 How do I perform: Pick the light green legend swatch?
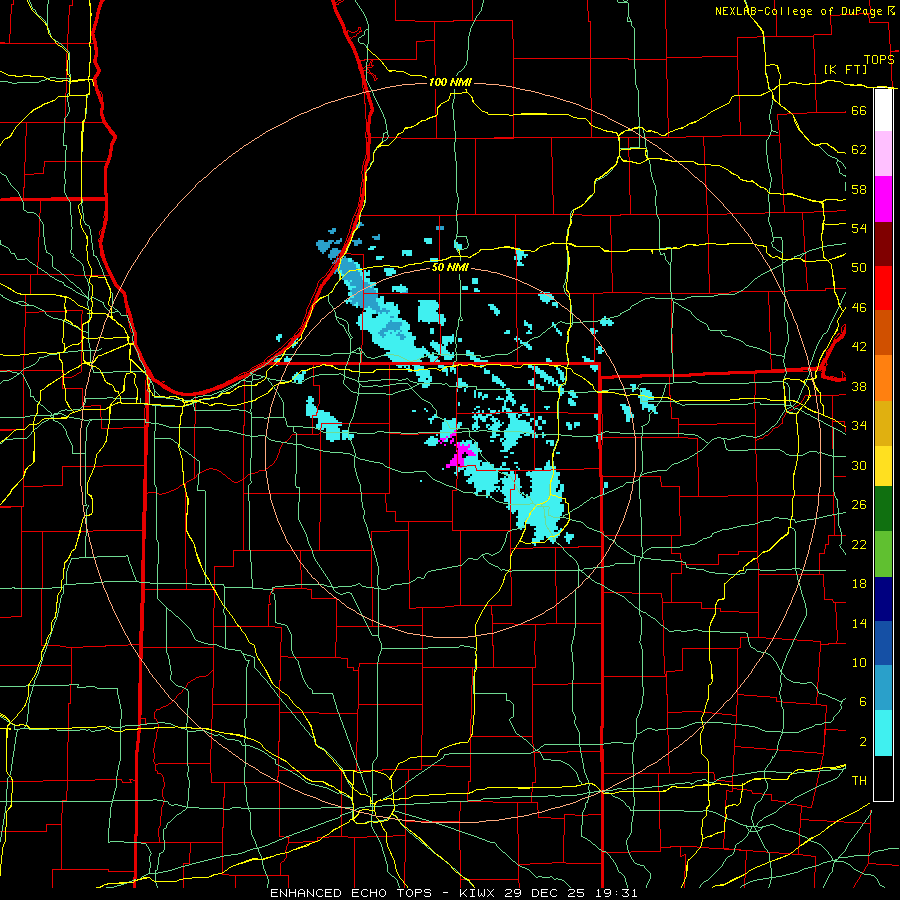pos(883,553)
